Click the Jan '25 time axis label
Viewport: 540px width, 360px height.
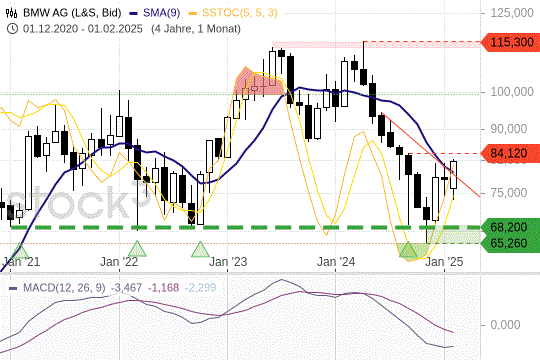pos(444,262)
